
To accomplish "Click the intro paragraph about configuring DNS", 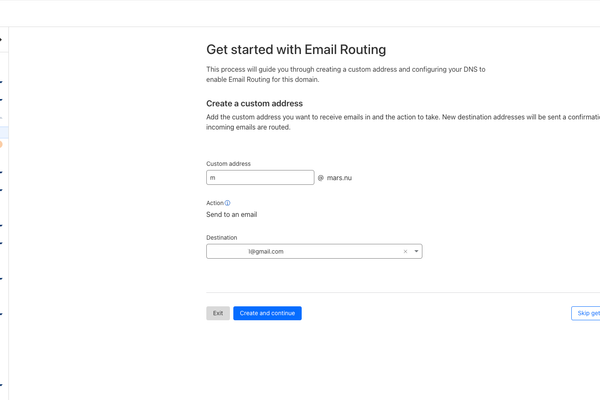I will pos(345,74).
